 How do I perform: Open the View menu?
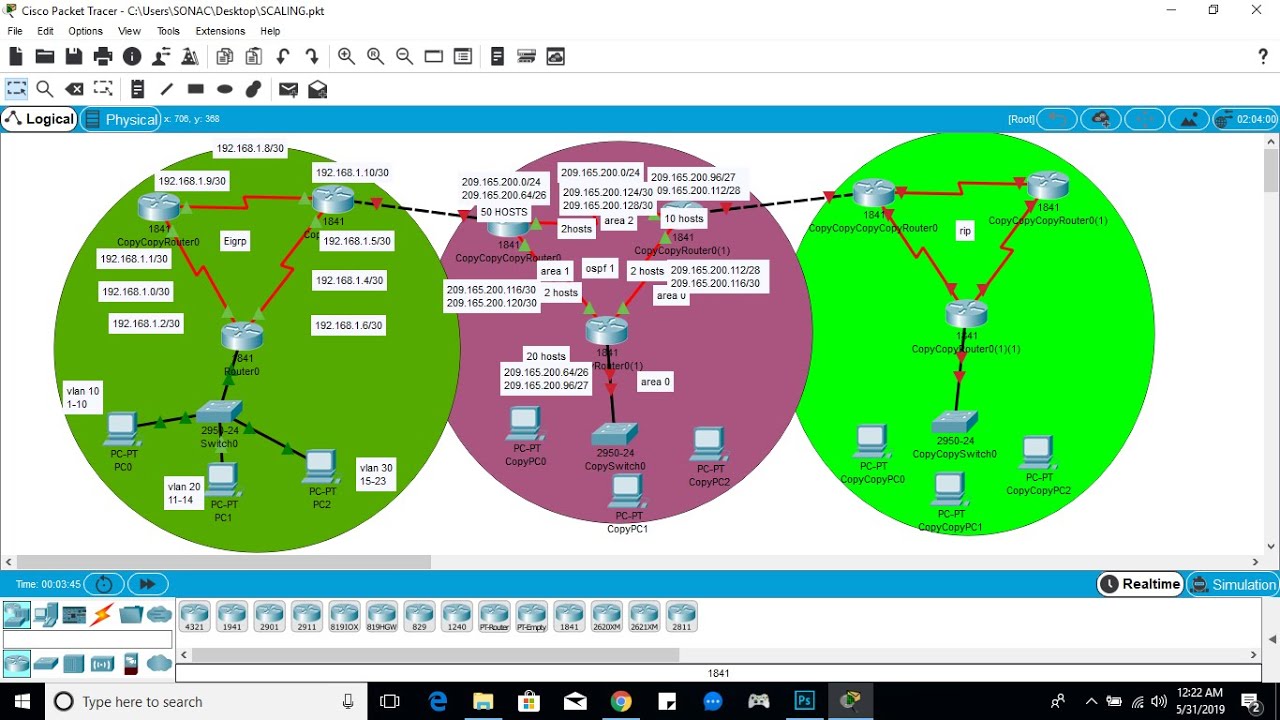pos(129,31)
